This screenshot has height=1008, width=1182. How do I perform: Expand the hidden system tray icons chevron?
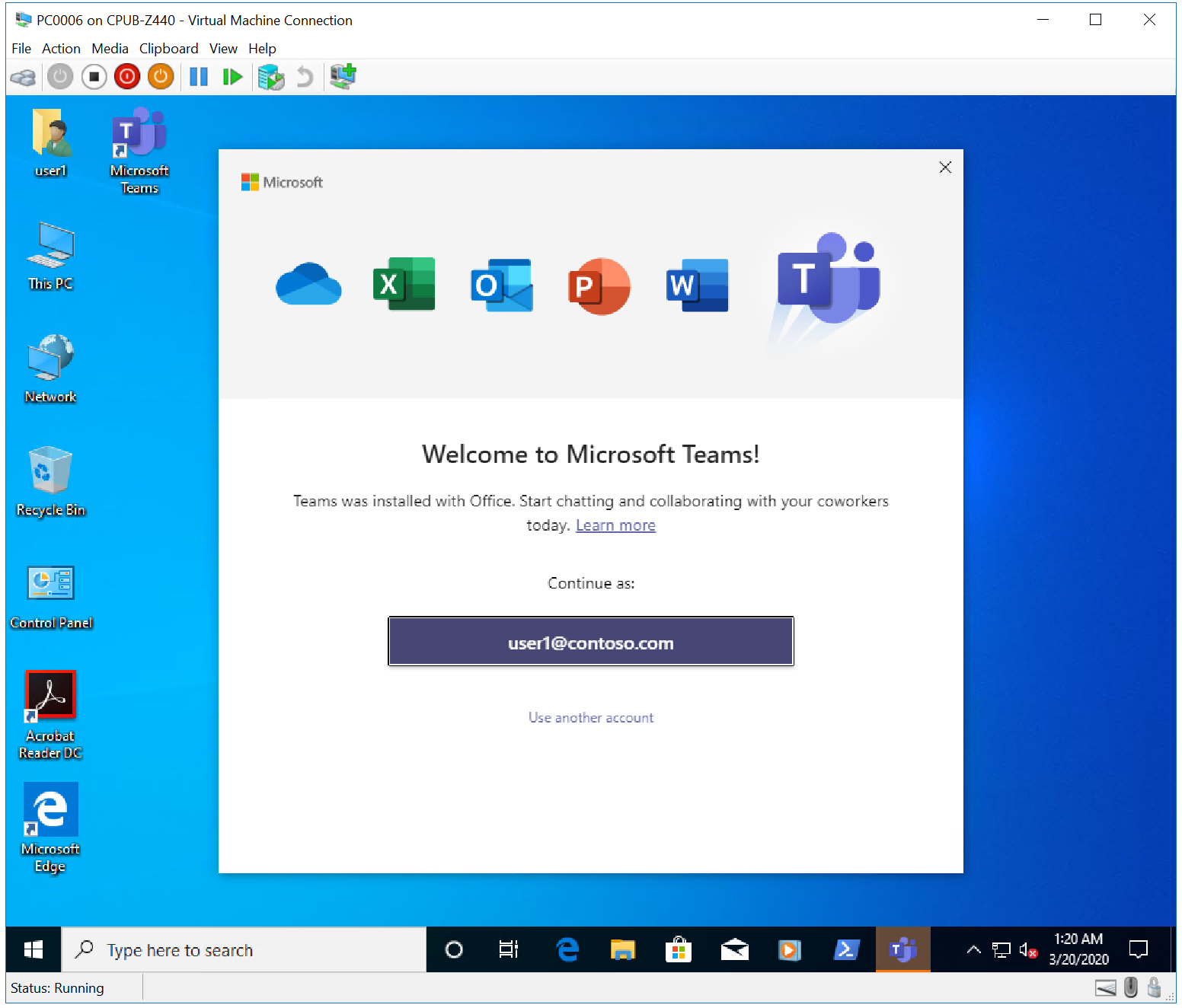point(973,949)
